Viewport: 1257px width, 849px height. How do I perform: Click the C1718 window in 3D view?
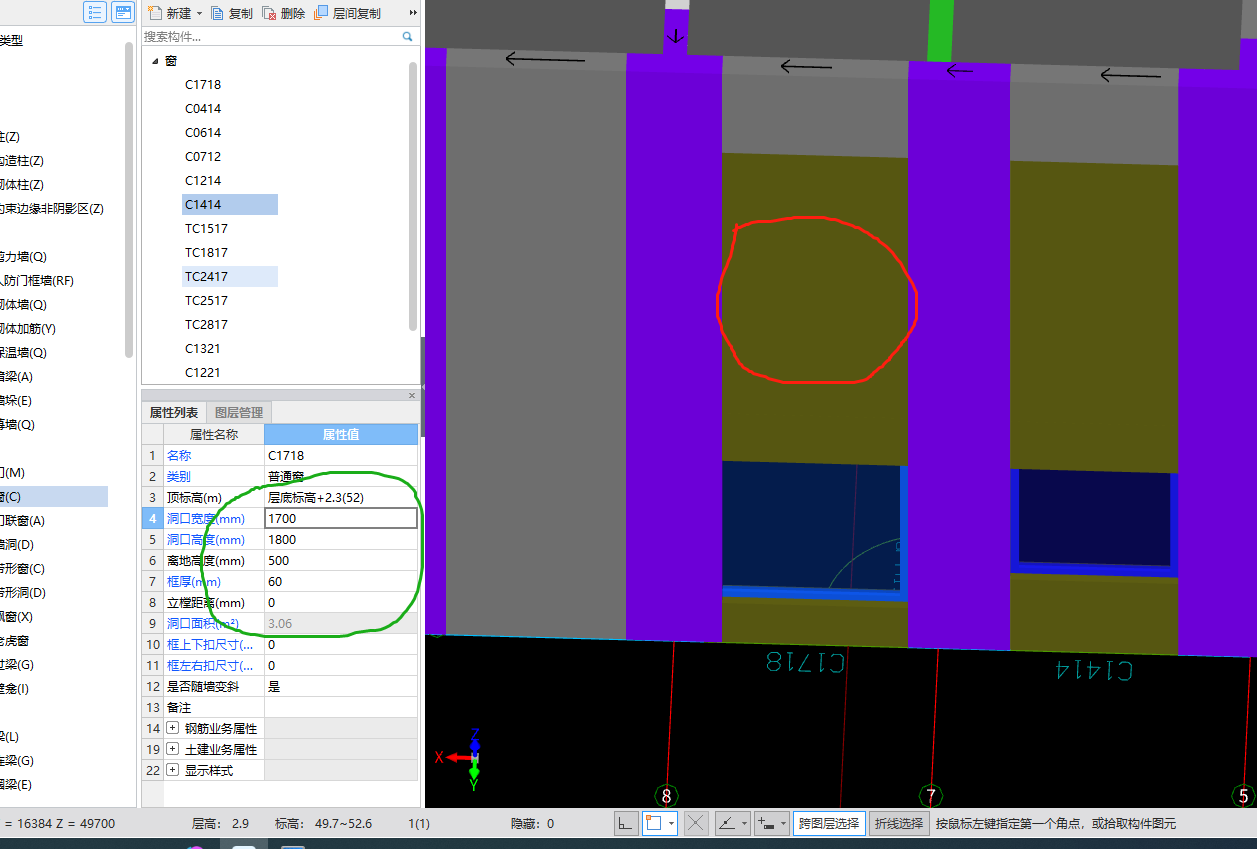click(x=815, y=530)
